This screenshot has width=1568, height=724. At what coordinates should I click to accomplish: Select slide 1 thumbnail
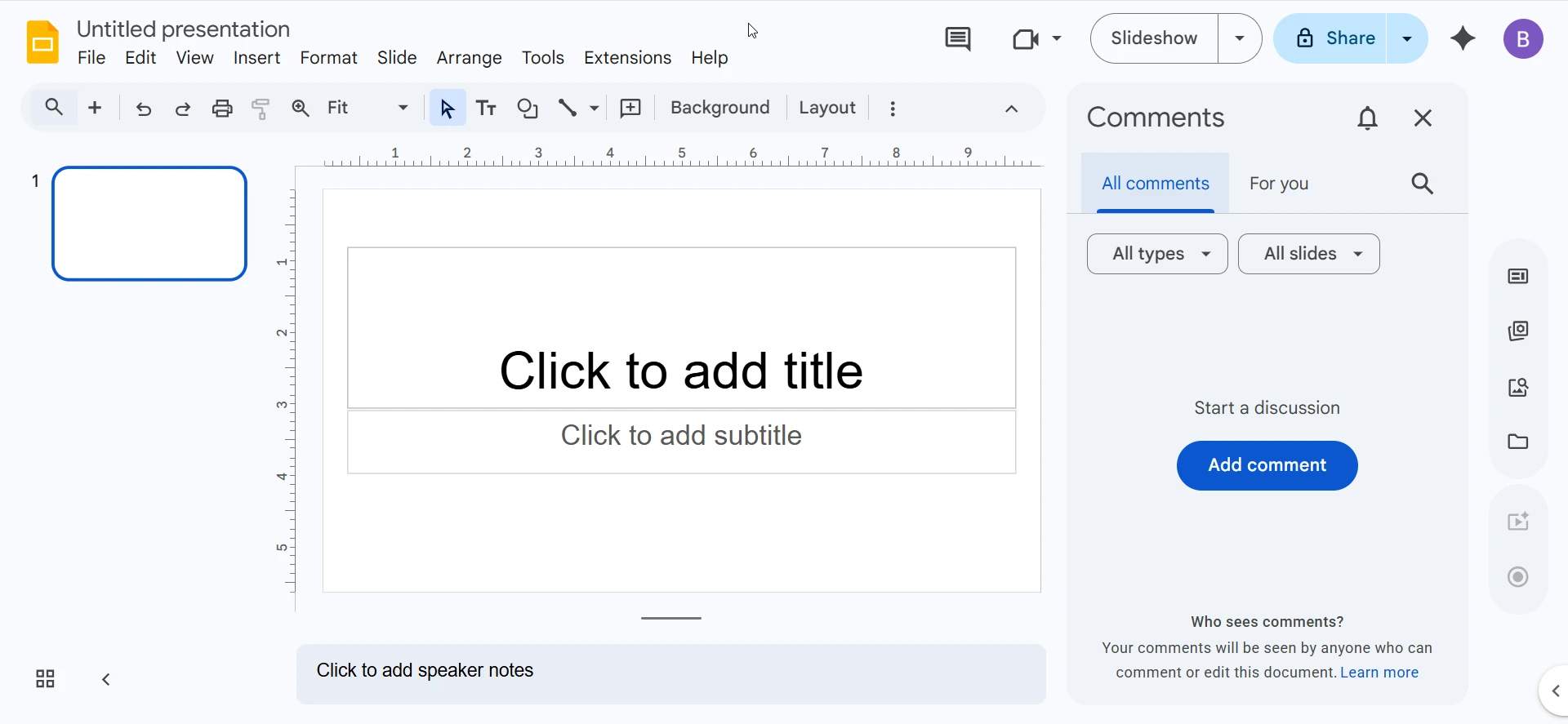pos(149,224)
